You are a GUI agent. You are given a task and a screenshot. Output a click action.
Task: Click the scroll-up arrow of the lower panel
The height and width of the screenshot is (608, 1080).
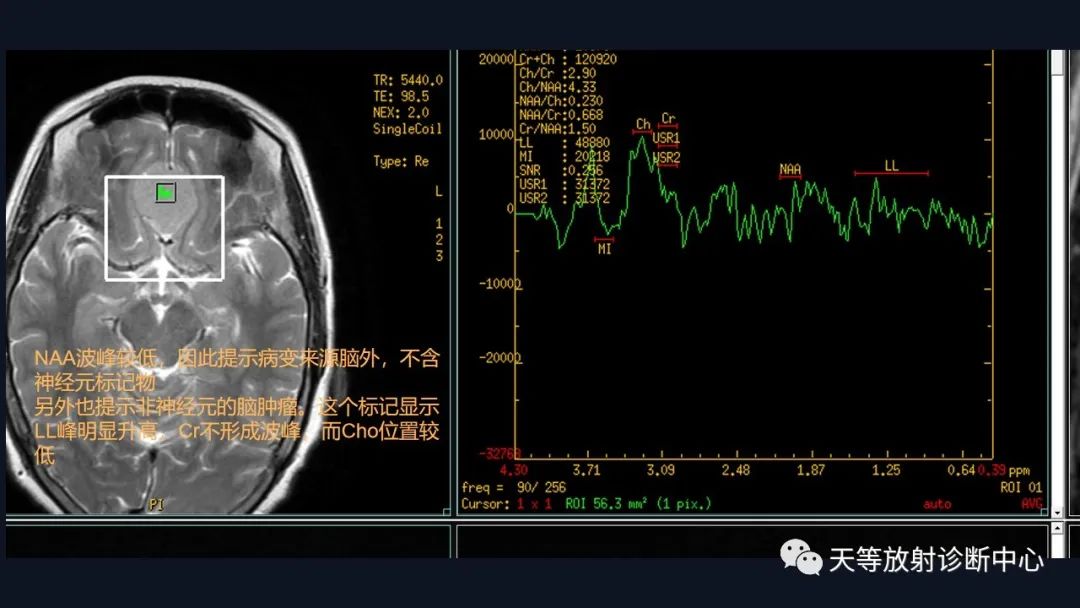click(1057, 529)
